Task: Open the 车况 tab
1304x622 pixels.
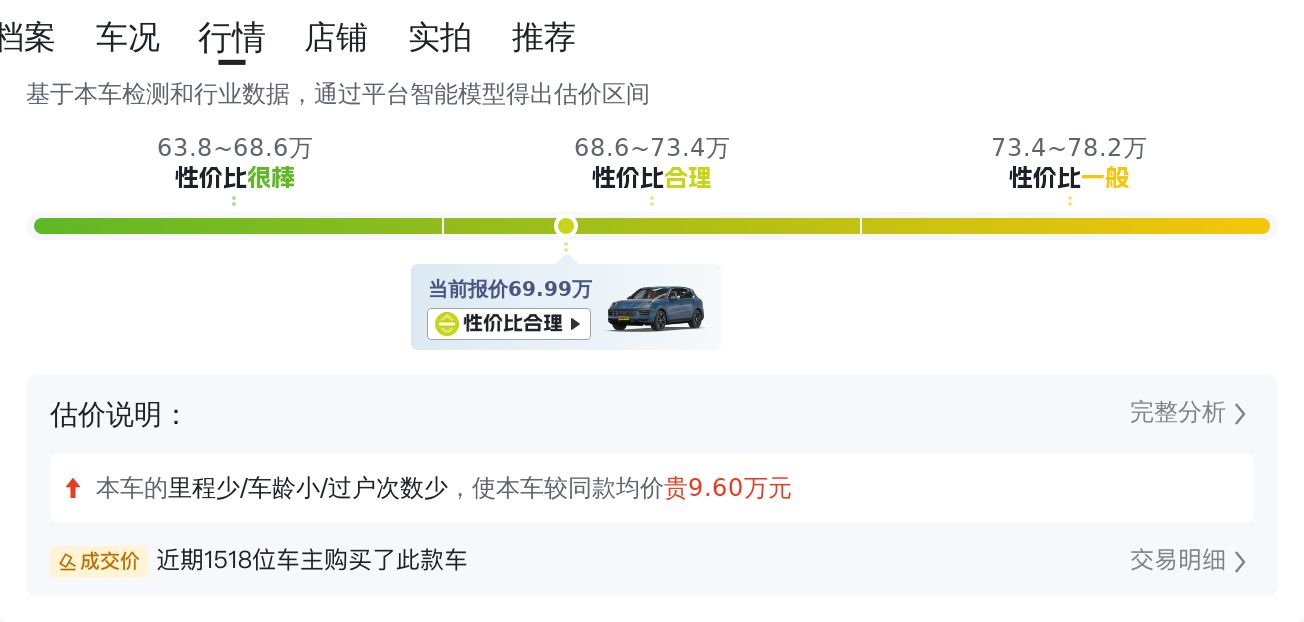Action: 127,38
